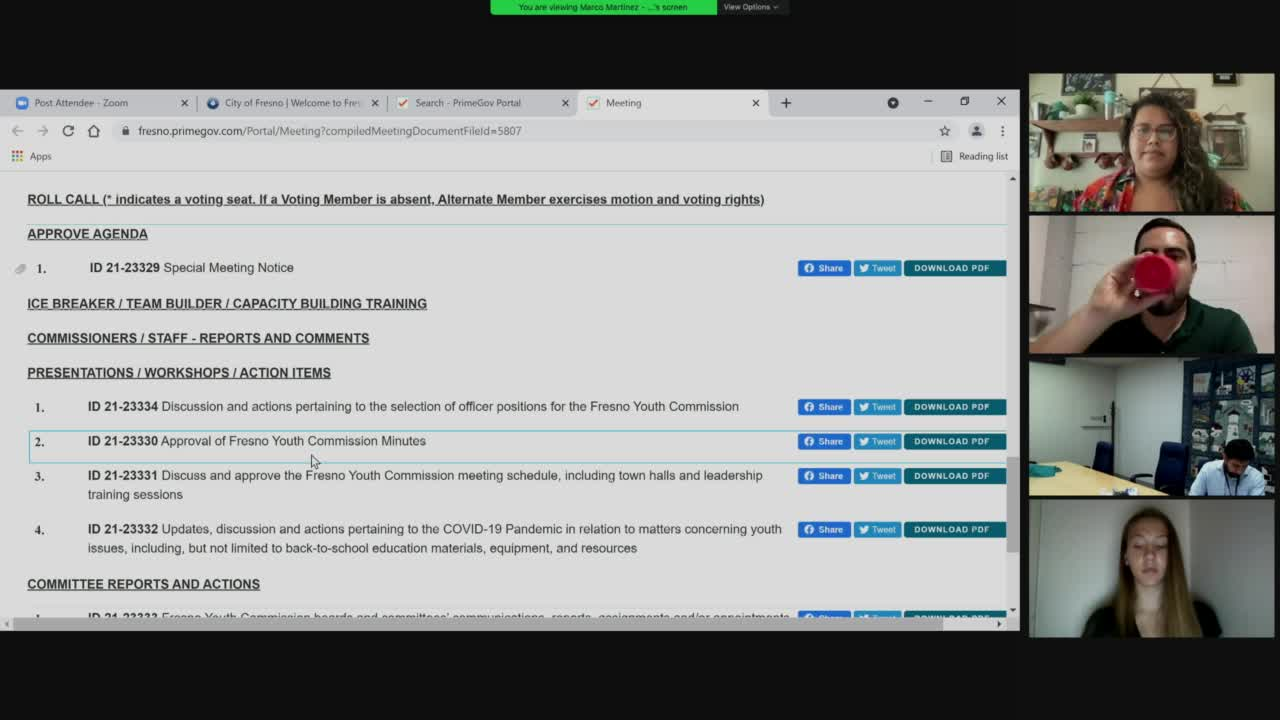Download PDF for ID 21-23331
This screenshot has width=1280, height=720.
[955, 476]
